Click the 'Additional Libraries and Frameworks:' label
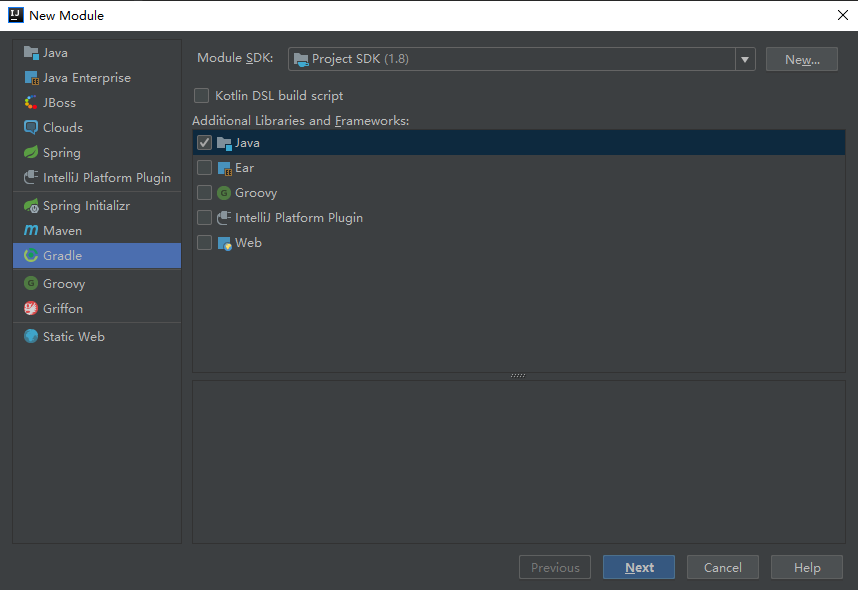Screen dimensions: 858x590 coord(300,120)
